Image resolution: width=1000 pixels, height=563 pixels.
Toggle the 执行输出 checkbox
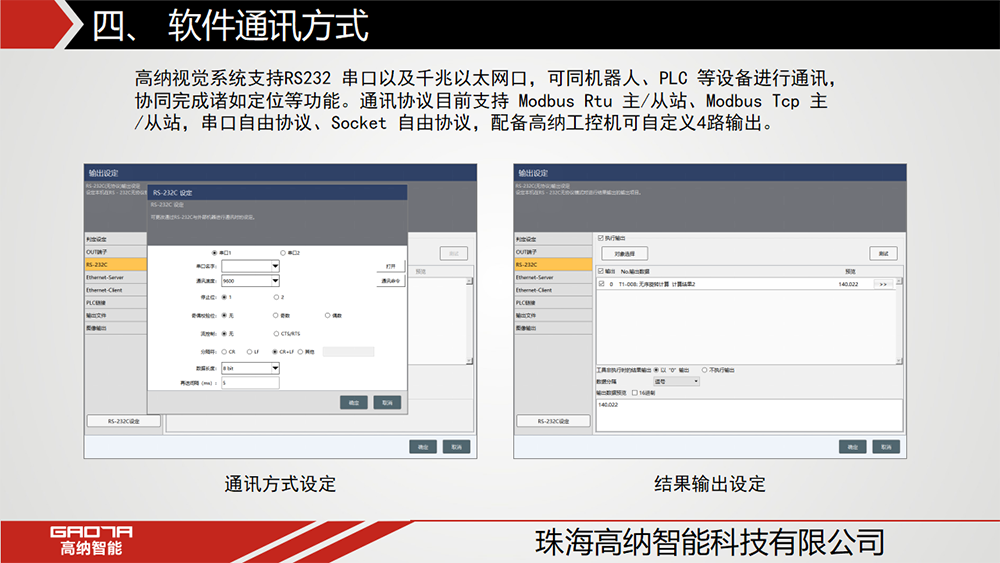pos(600,238)
